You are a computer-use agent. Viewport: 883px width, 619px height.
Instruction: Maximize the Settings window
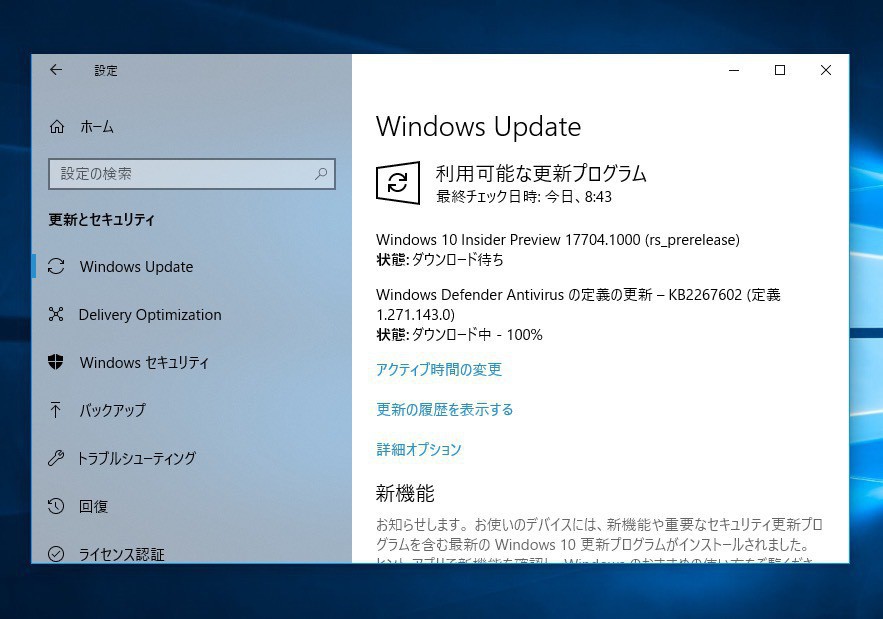click(780, 70)
